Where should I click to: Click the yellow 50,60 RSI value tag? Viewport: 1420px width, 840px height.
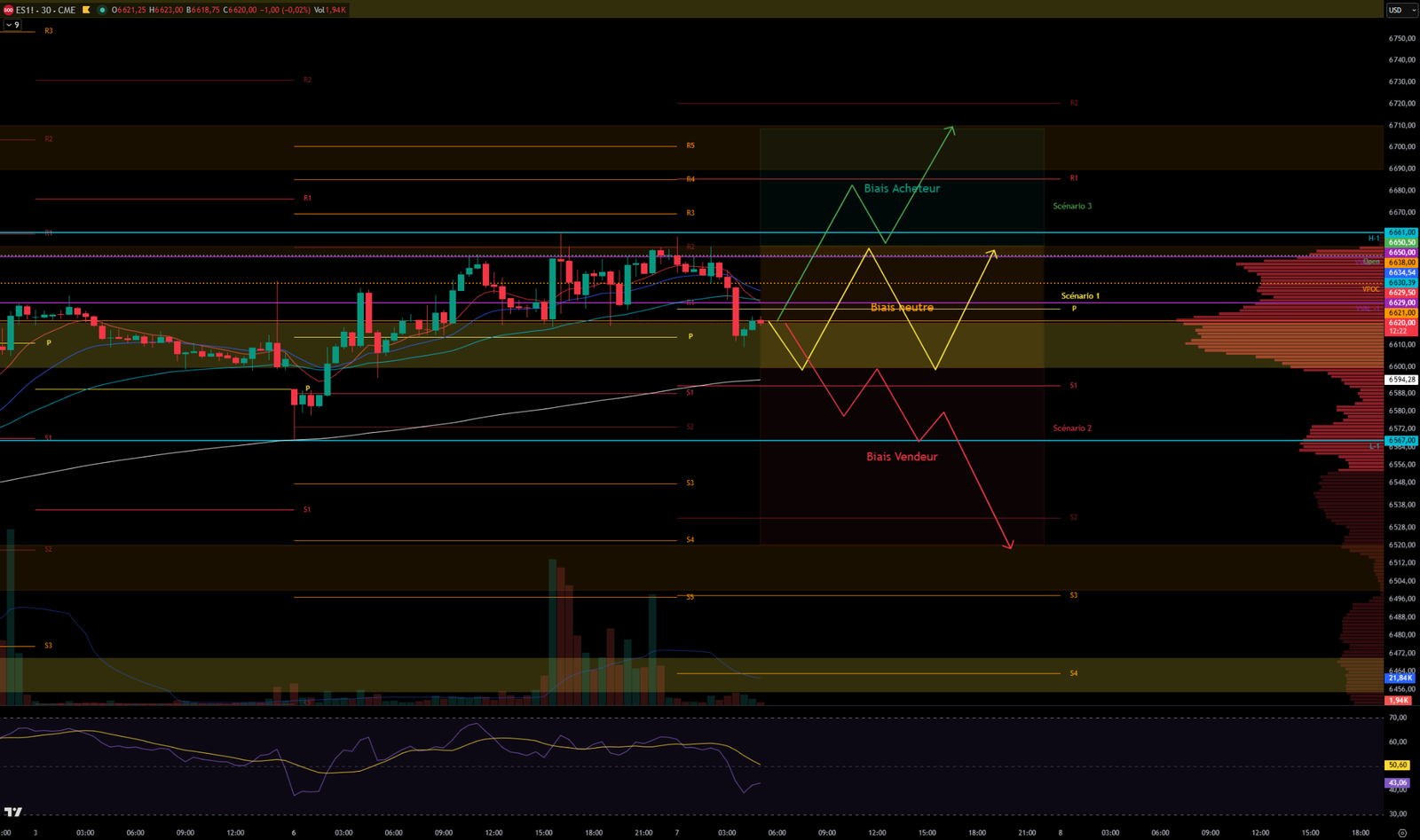(x=1397, y=765)
